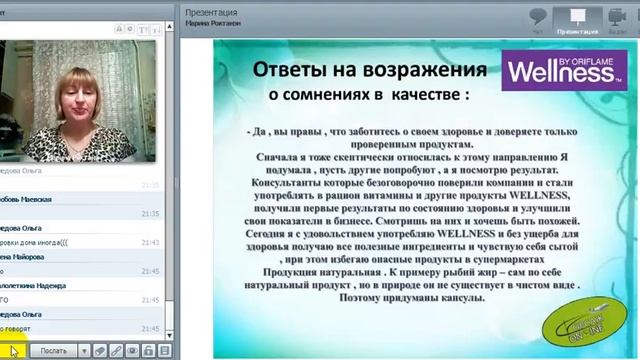The height and width of the screenshot is (360, 640).
Task: Click the slide line 'проверенным продуктам.'
Action: [412, 144]
